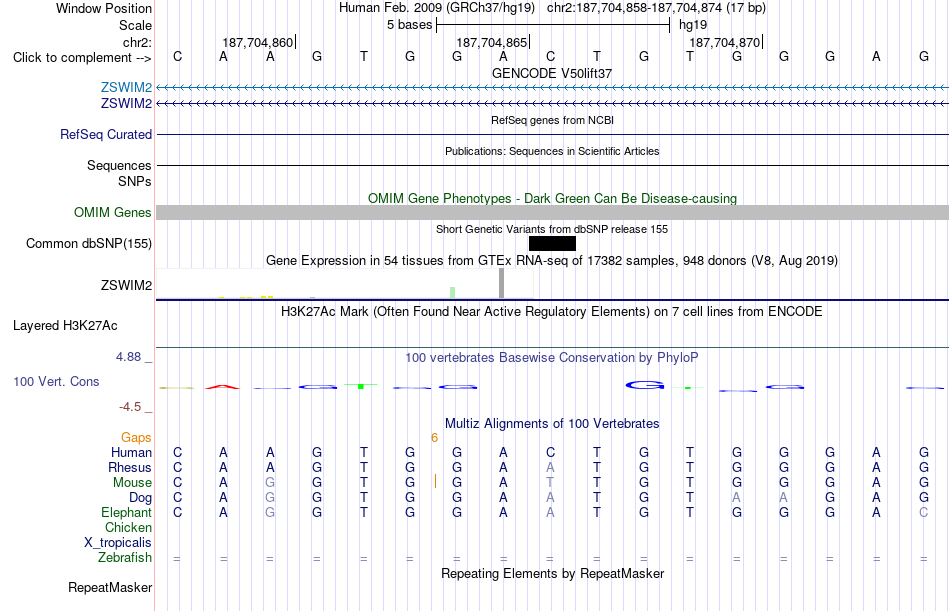Click the tall gray GTEx expression bar
Viewport: 950px width, 611px height.
click(x=501, y=283)
